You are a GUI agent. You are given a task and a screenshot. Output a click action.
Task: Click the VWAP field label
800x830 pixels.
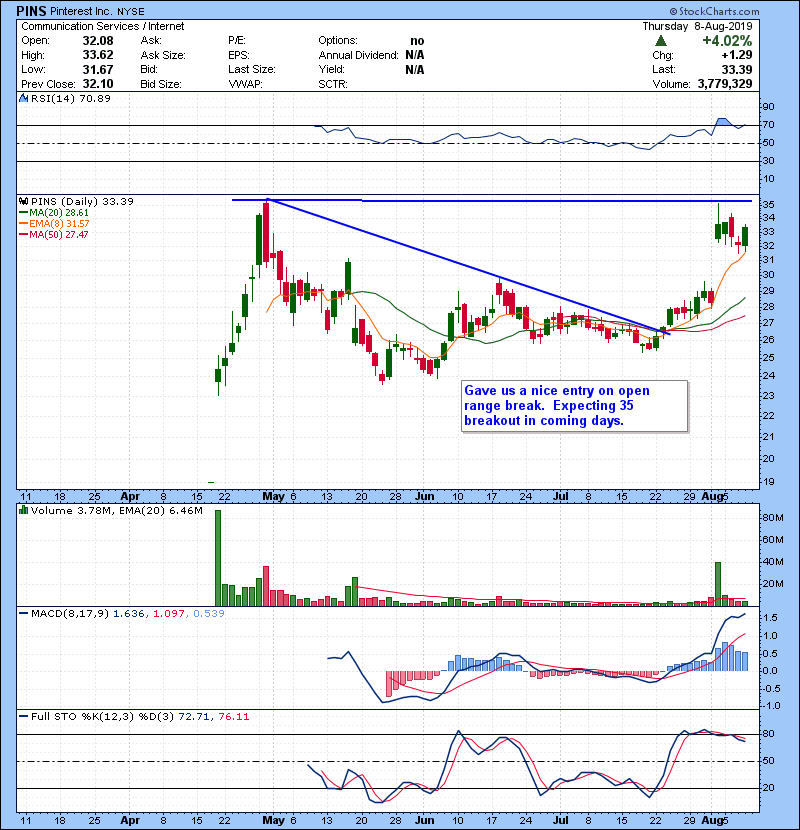pos(245,84)
